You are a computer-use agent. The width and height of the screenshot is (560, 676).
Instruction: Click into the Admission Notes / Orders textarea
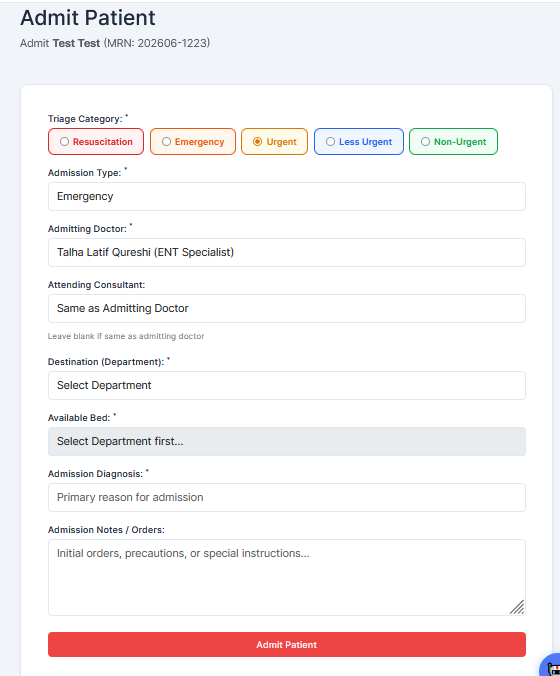tap(287, 577)
